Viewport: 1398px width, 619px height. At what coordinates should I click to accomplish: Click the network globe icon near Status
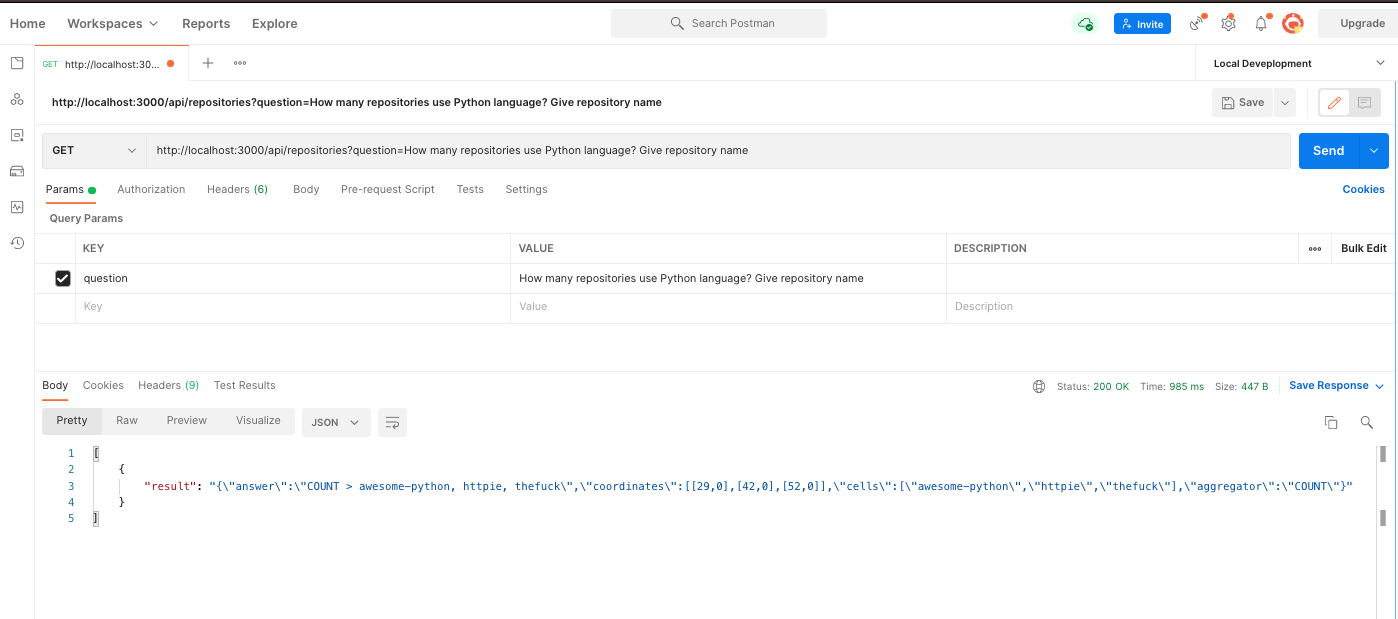click(x=1039, y=386)
